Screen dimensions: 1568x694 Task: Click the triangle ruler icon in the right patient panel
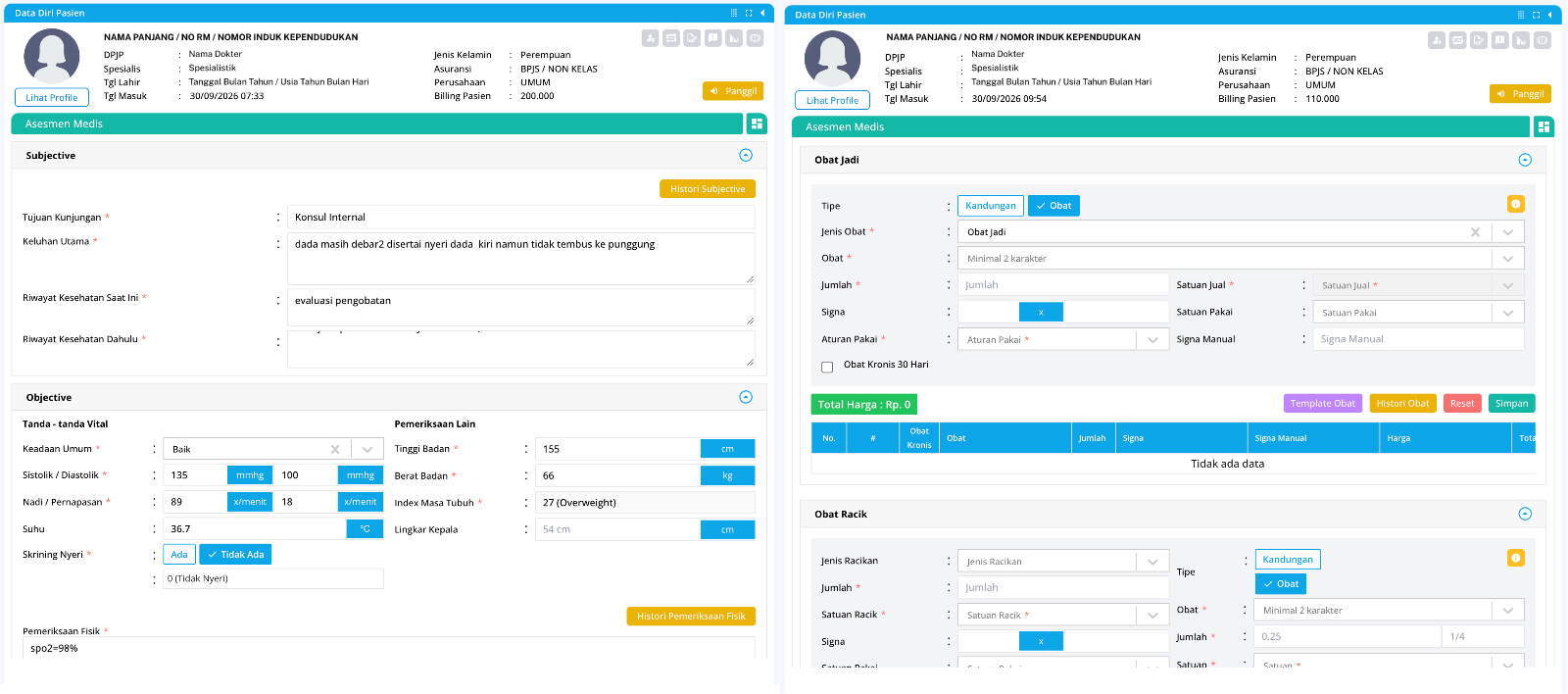[1521, 40]
